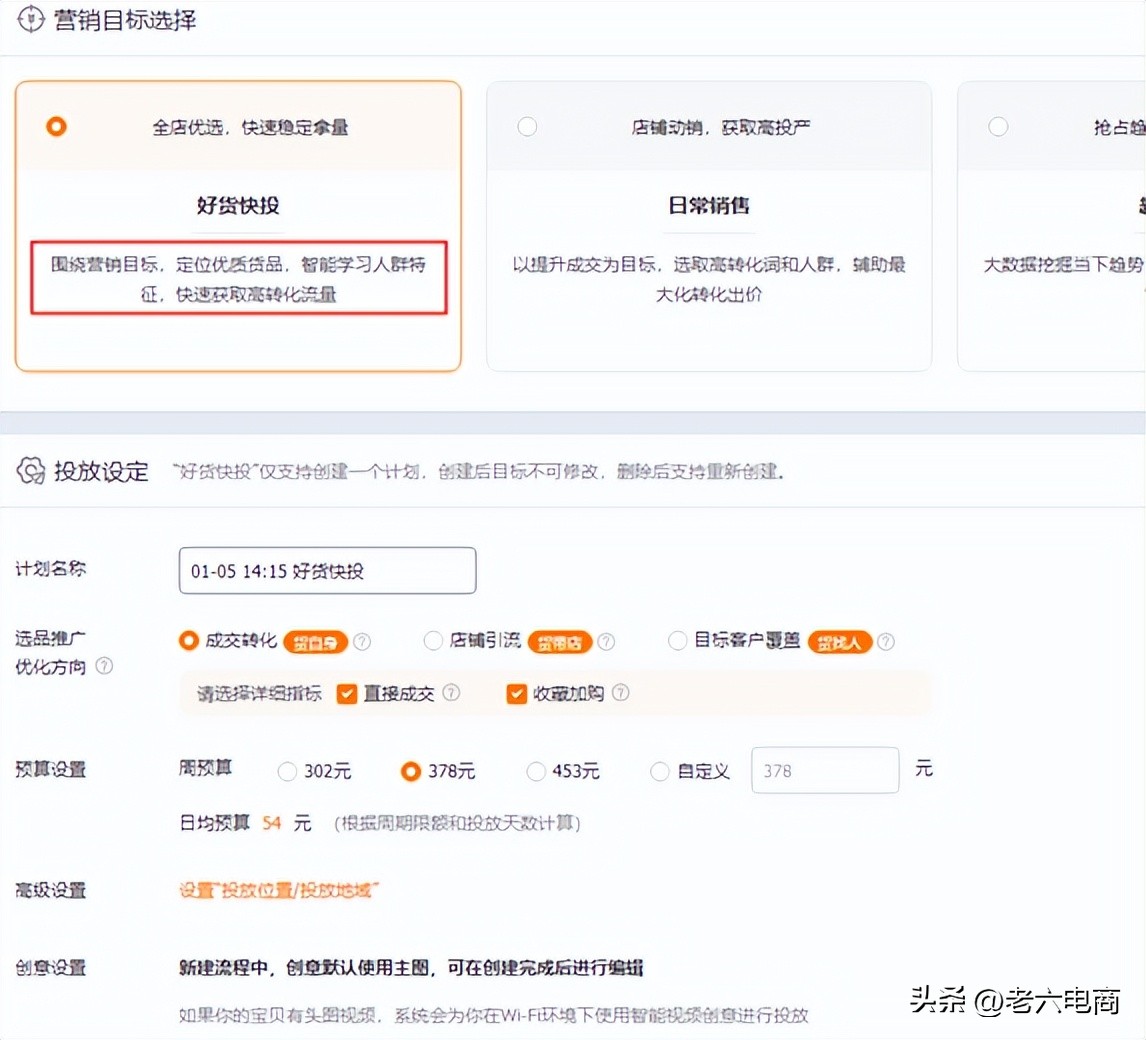This screenshot has width=1146, height=1040.
Task: Uncheck the 收藏加购 checkbox
Action: tap(516, 692)
